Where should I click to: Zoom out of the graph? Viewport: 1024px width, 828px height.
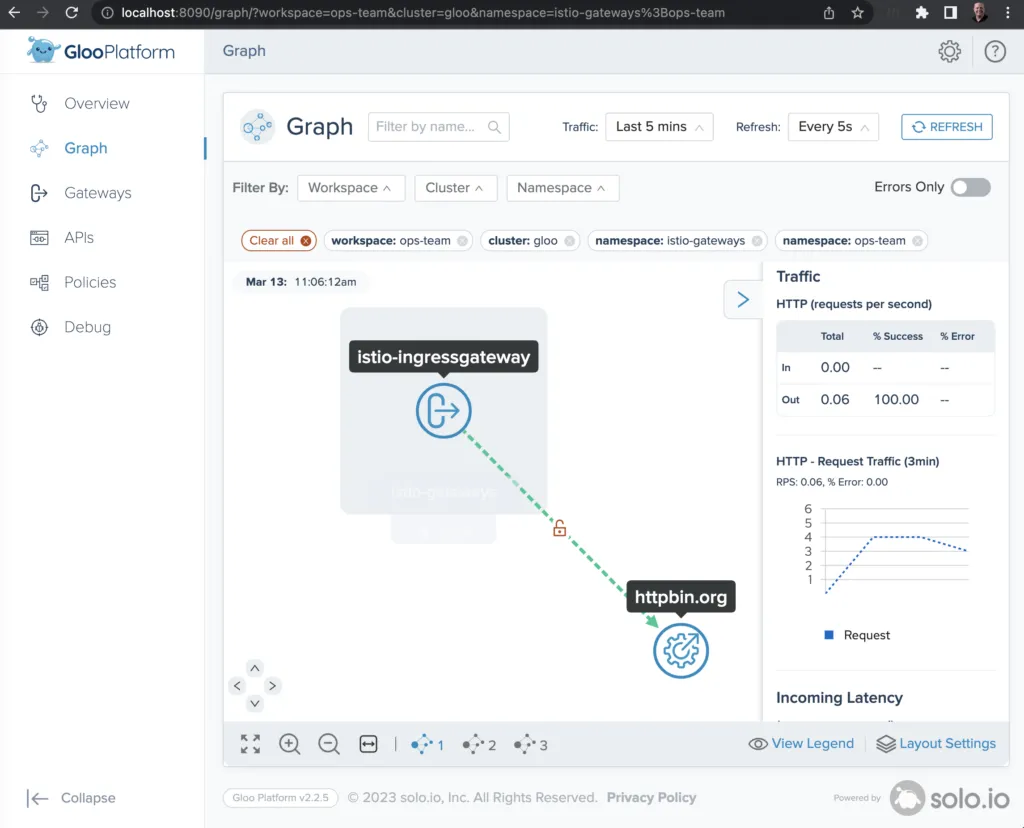click(x=328, y=744)
